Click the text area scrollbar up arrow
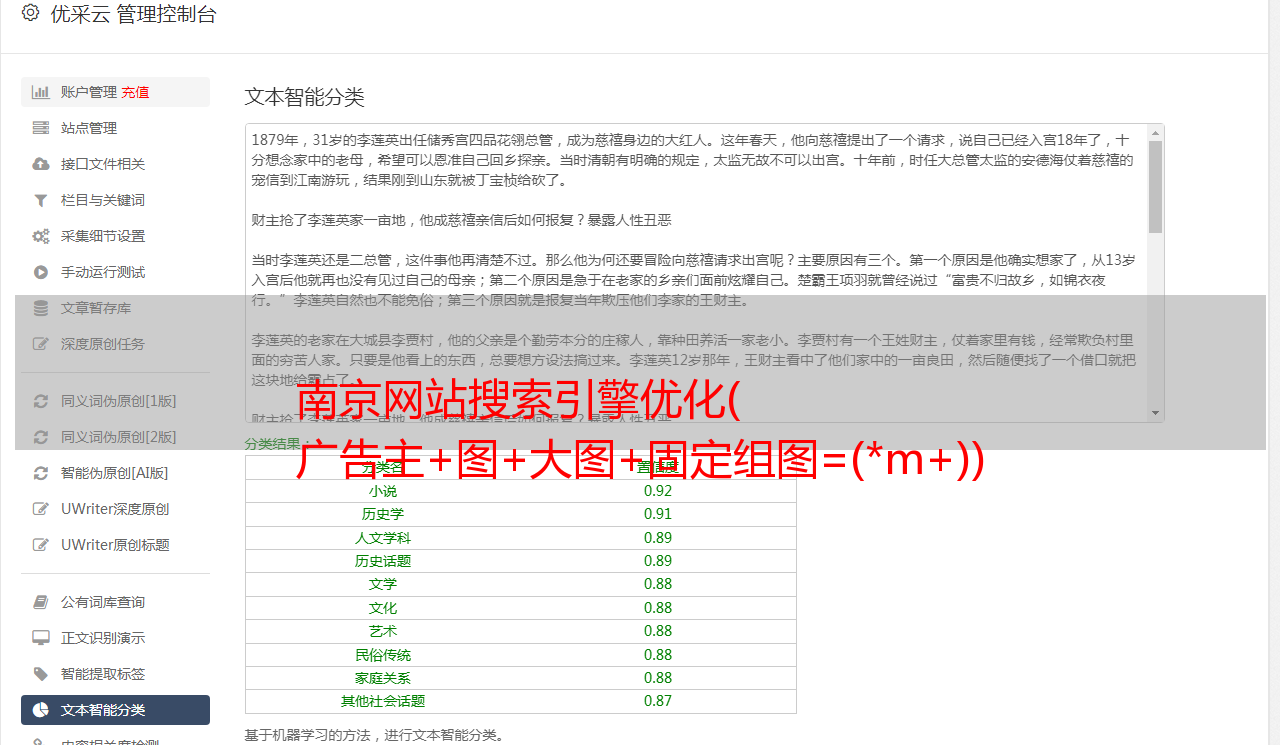 pos(1156,132)
